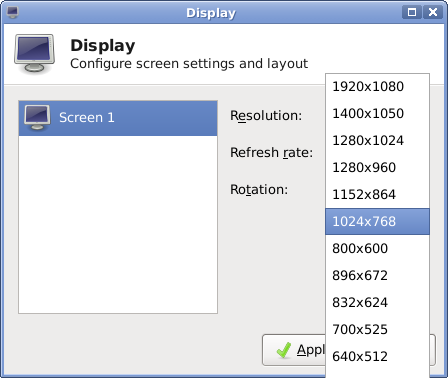Select Screen 1 in the screen list

coord(118,118)
